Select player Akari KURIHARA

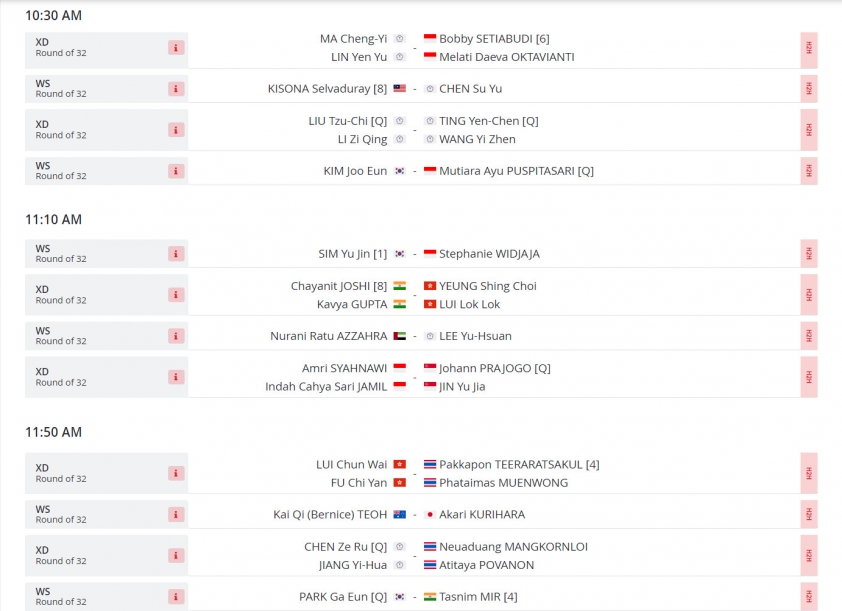482,514
